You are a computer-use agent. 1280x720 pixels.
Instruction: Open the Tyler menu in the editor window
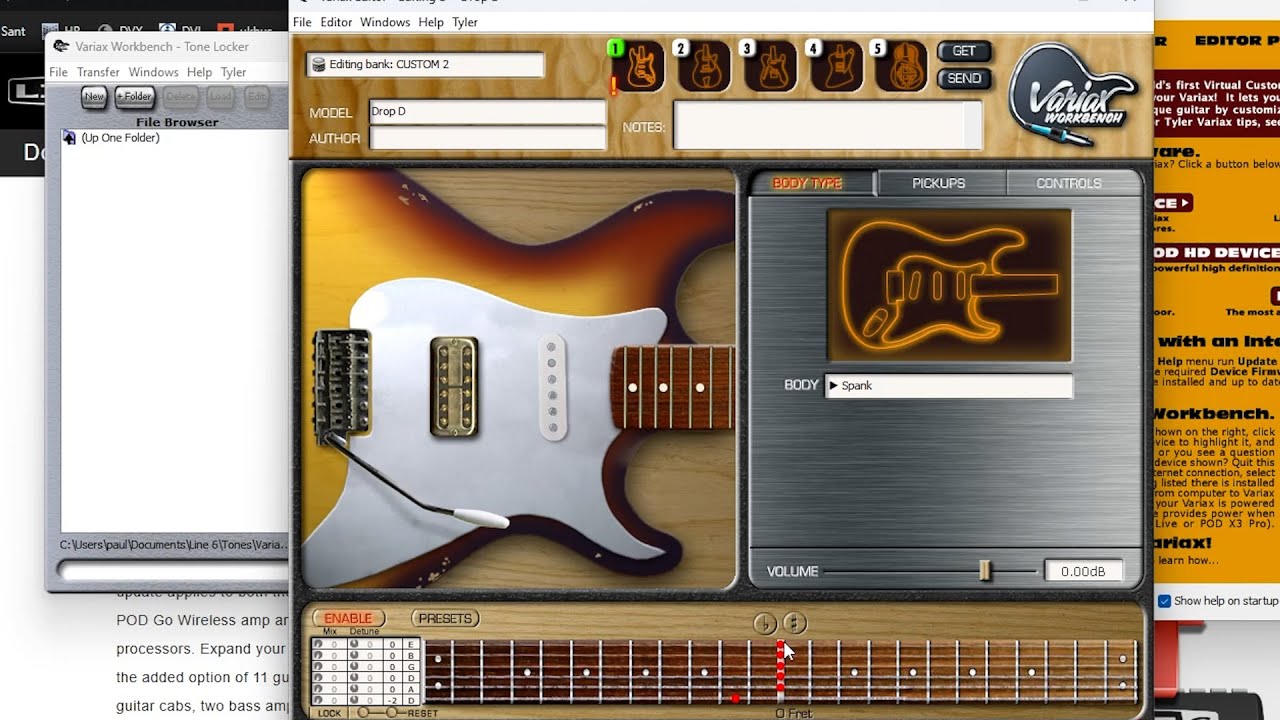pyautogui.click(x=465, y=22)
